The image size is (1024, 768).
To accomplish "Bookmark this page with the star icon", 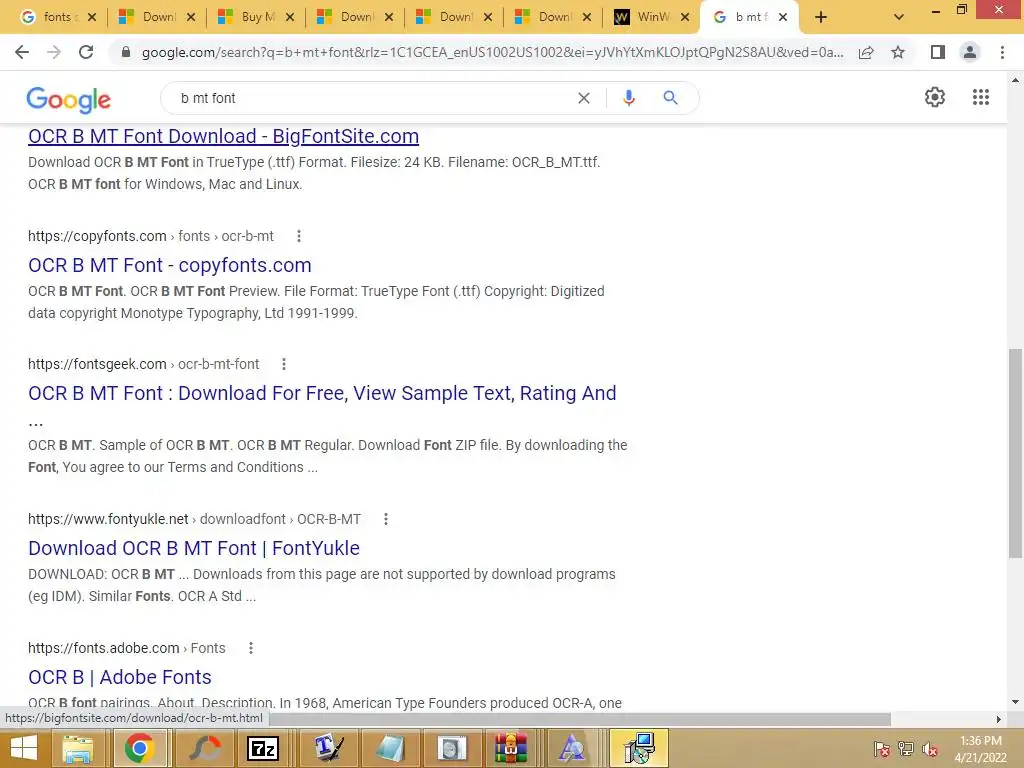I will (898, 52).
